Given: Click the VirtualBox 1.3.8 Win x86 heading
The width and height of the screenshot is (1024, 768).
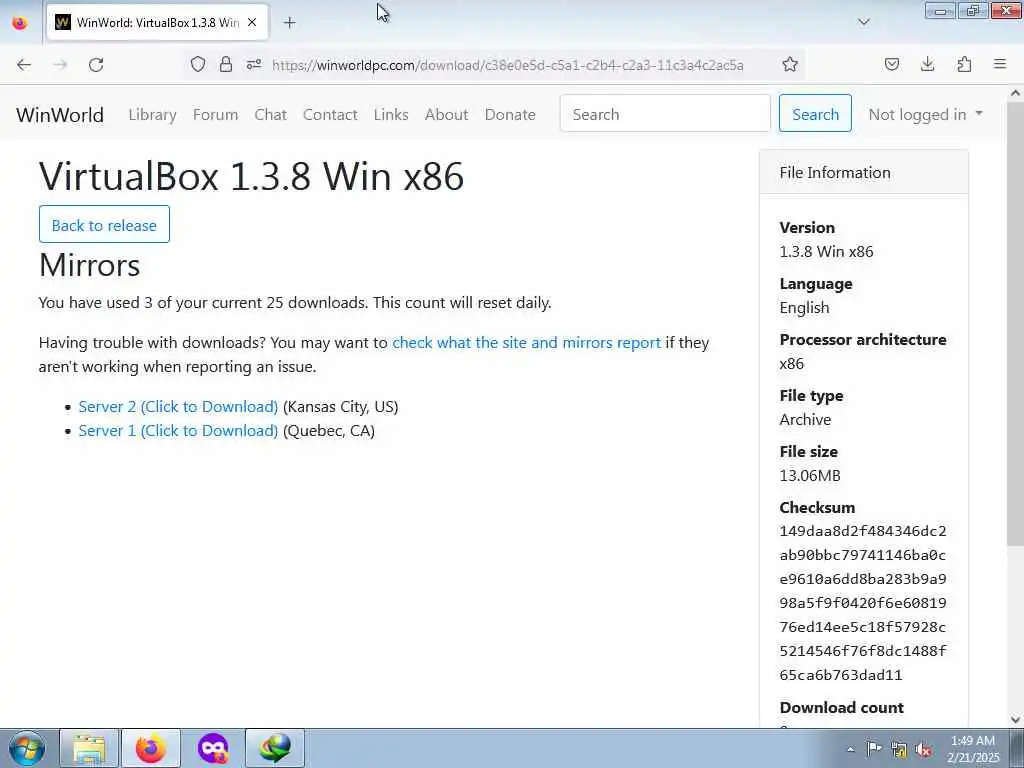Looking at the screenshot, I should tap(251, 176).
